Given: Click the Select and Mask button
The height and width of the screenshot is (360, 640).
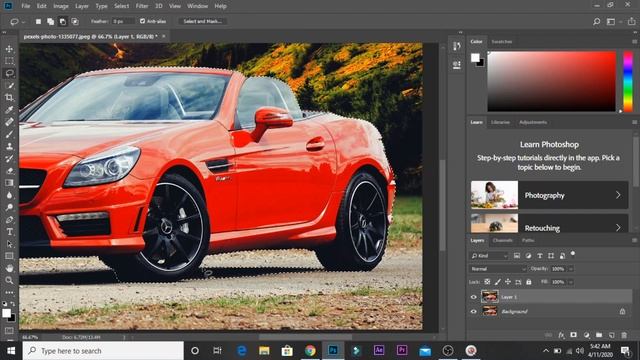Looking at the screenshot, I should (x=202, y=21).
